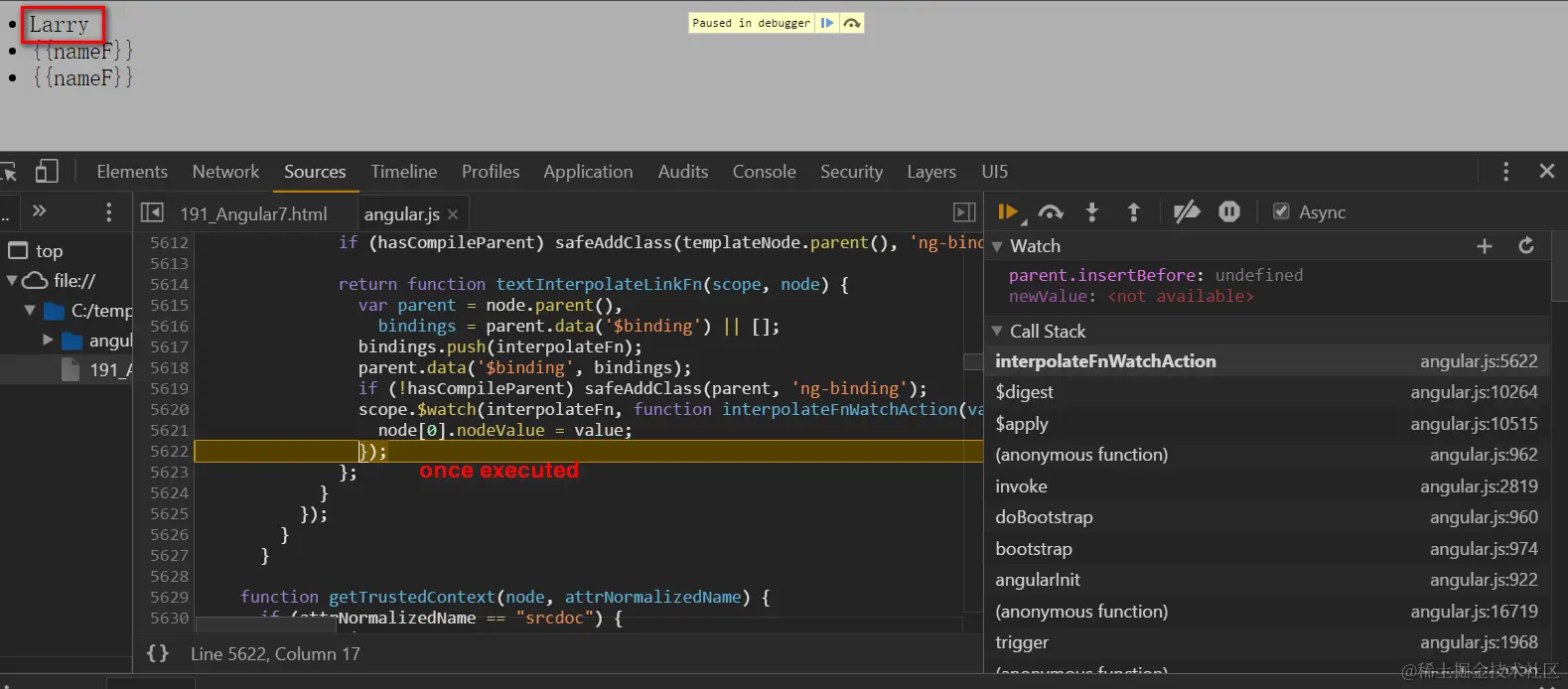Select angularInit call stack frame

pyautogui.click(x=1266, y=580)
